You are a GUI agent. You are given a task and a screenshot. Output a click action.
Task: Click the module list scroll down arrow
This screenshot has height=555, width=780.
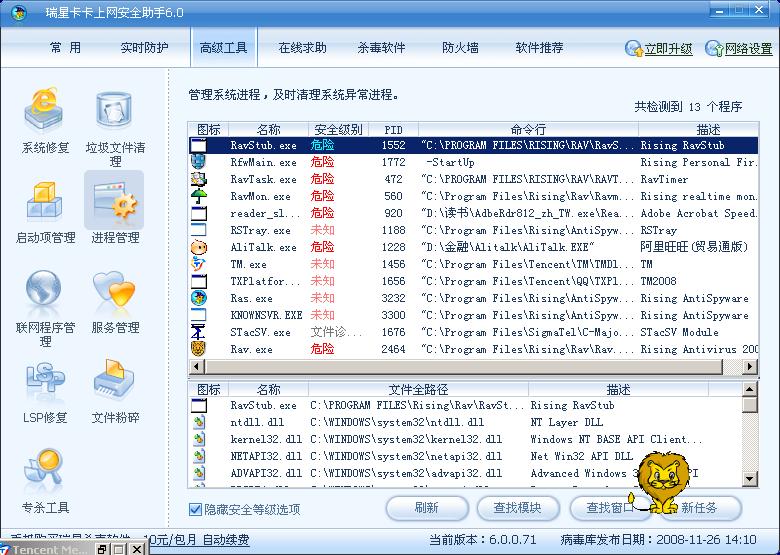click(x=750, y=479)
